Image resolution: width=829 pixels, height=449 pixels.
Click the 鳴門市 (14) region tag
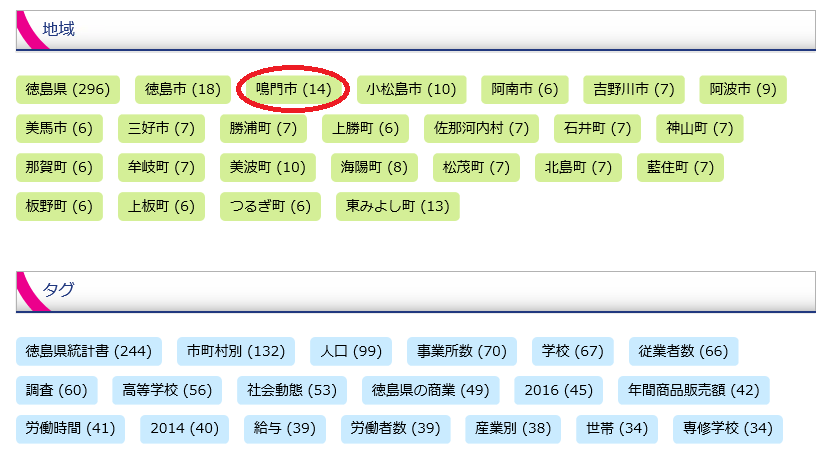click(x=293, y=89)
